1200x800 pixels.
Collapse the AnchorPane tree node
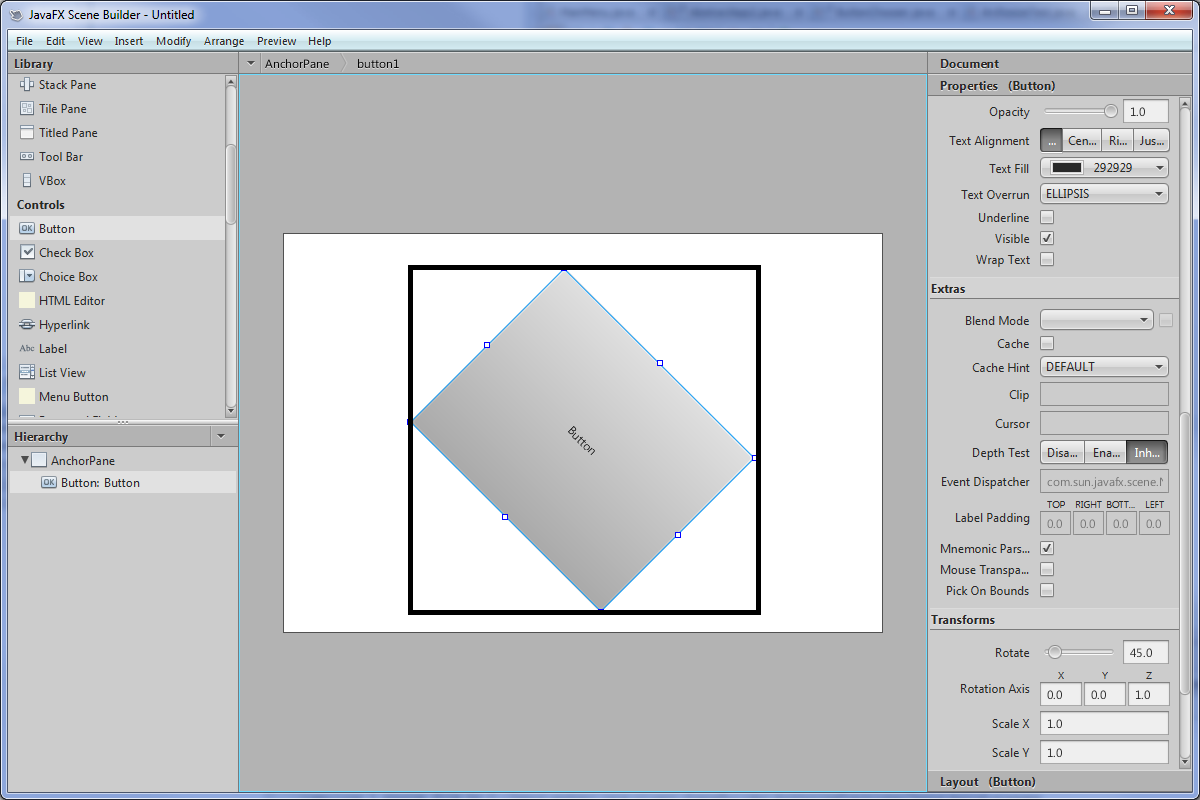(x=25, y=461)
